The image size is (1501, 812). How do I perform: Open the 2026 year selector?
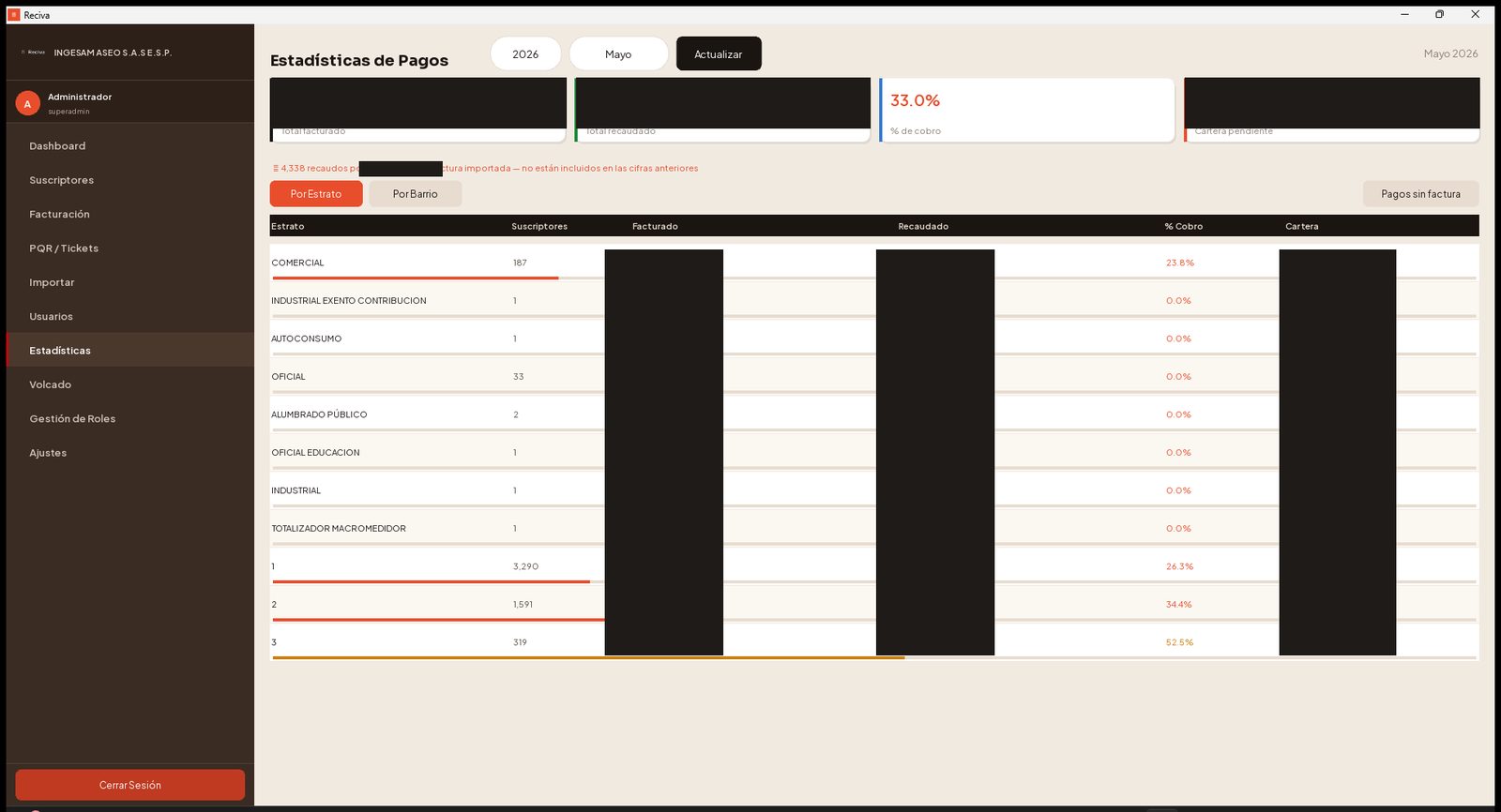point(525,54)
